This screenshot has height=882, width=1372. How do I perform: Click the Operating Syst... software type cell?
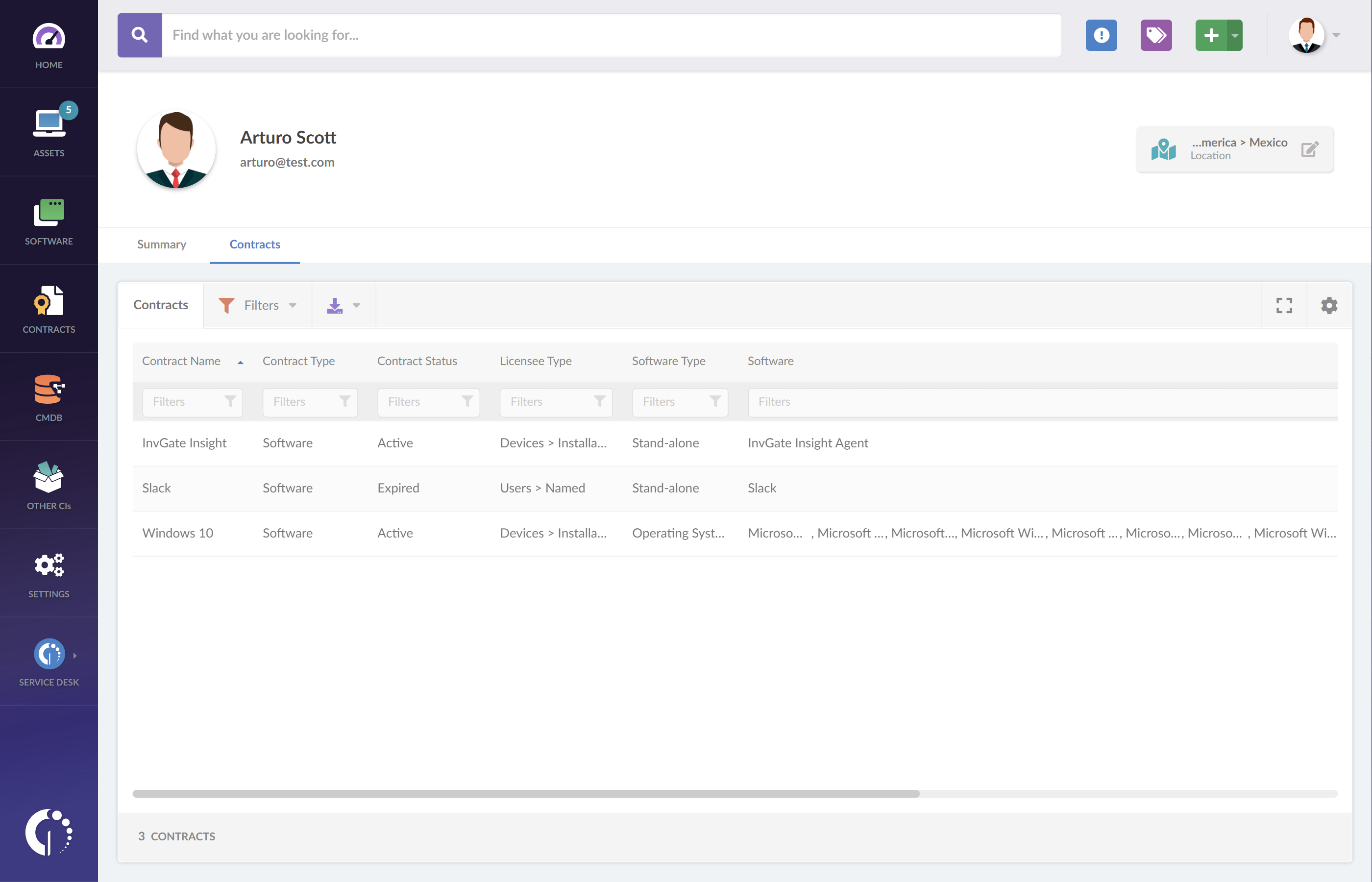(x=678, y=533)
